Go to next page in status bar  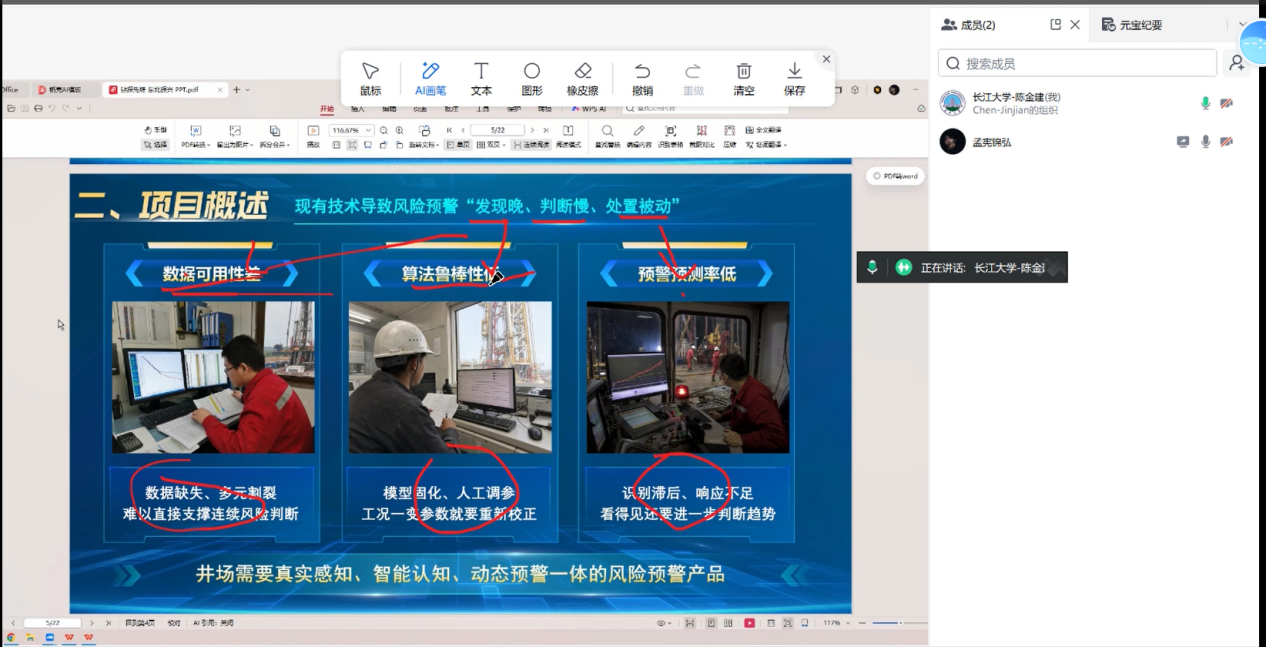coord(91,623)
